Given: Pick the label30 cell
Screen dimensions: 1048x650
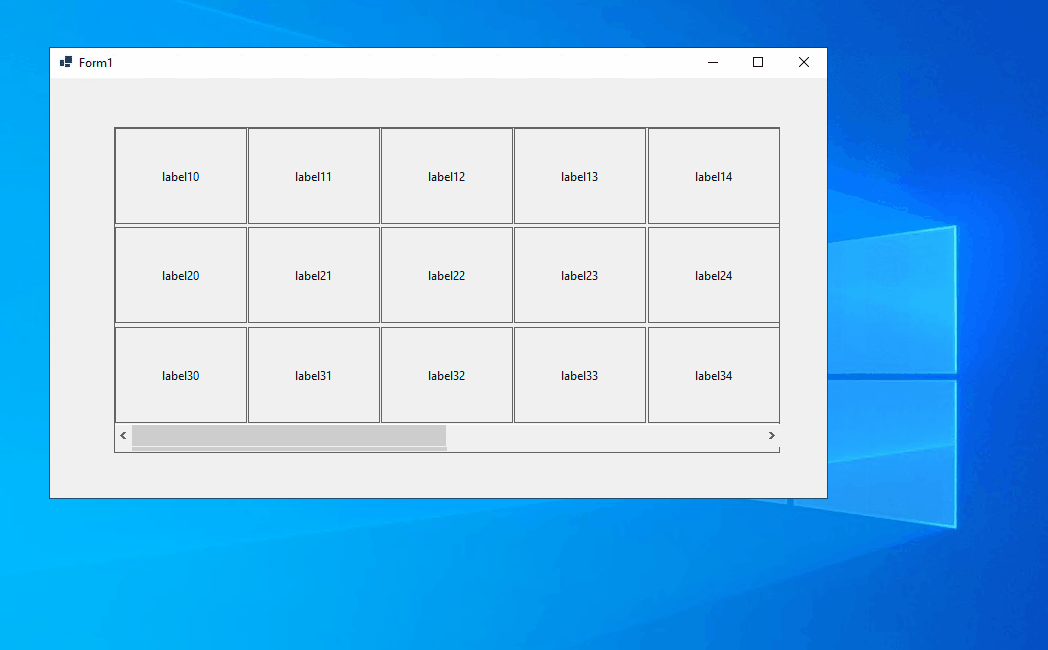Looking at the screenshot, I should coord(180,375).
